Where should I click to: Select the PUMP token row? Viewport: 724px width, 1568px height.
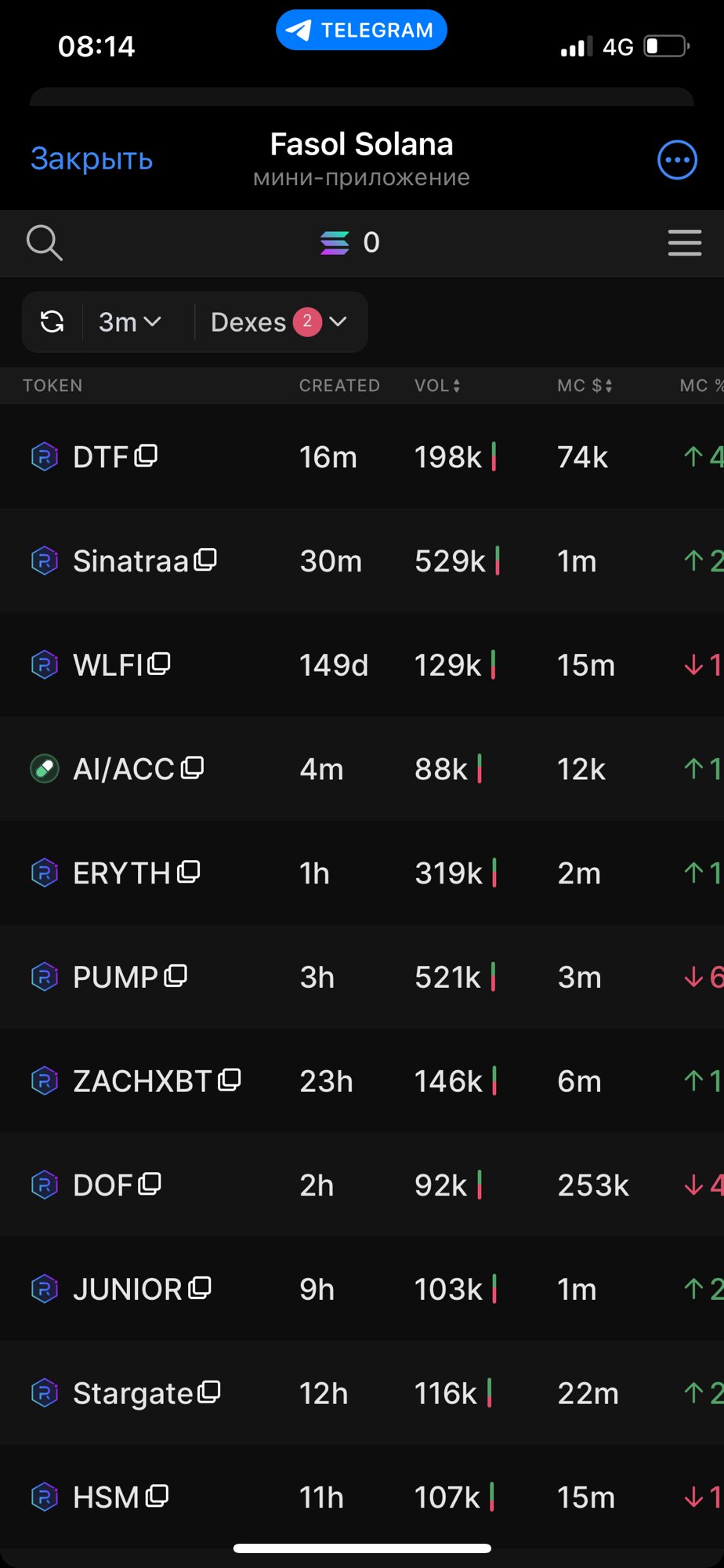(362, 977)
